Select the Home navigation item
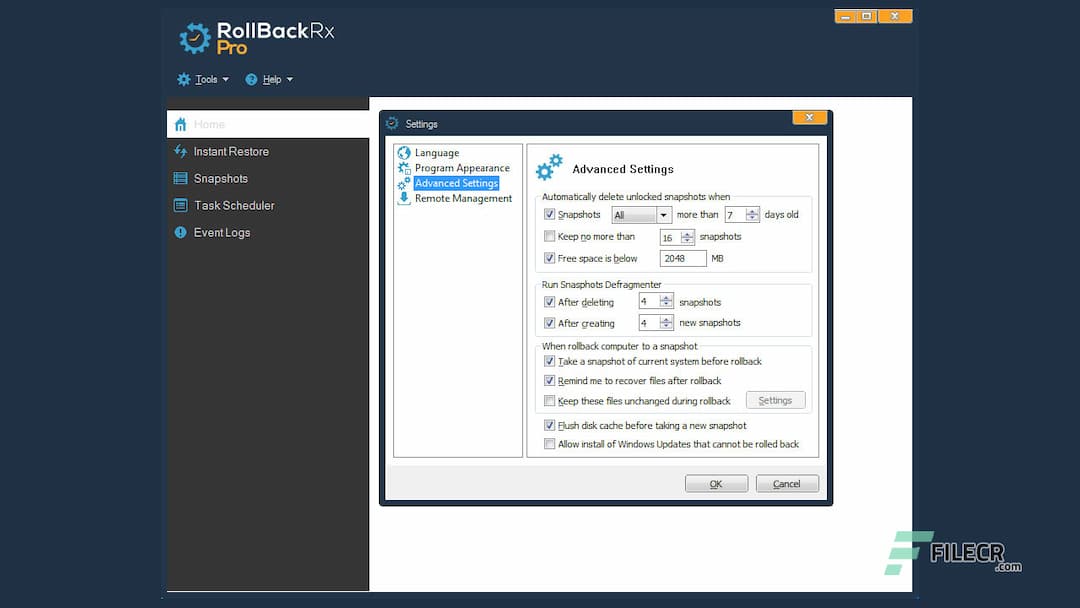The width and height of the screenshot is (1080, 608). coord(200,124)
